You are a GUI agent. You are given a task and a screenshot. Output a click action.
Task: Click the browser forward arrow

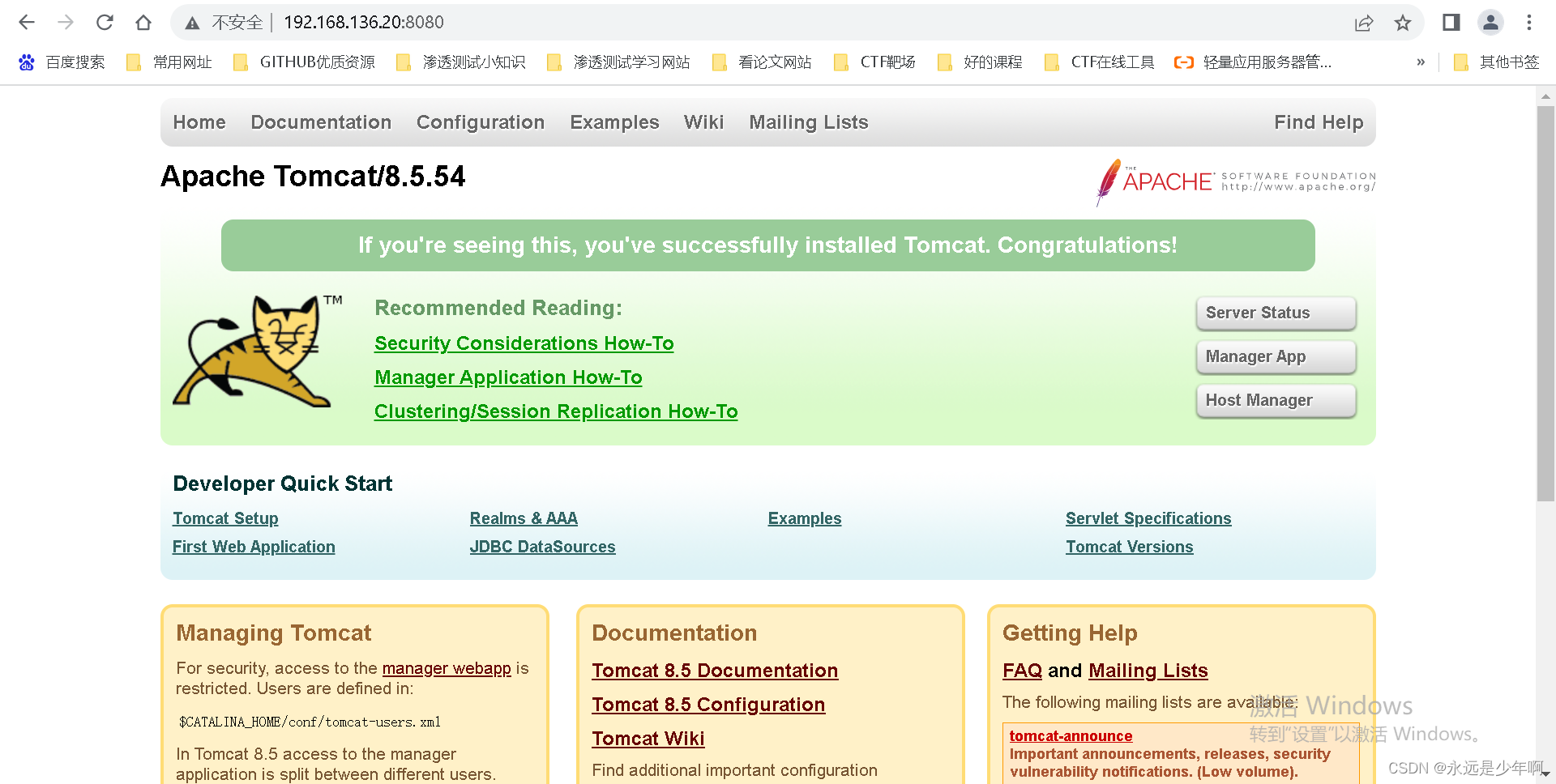pos(66,23)
